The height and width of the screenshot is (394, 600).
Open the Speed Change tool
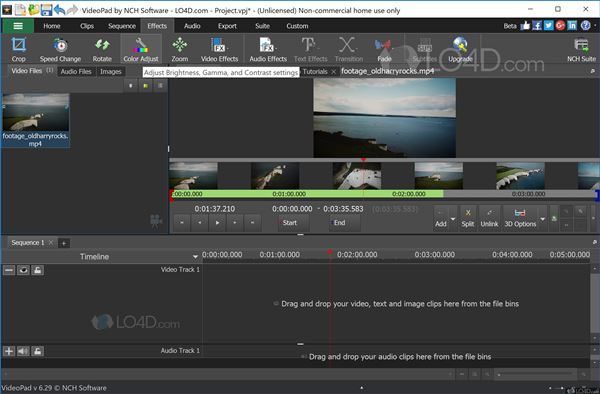click(x=60, y=49)
